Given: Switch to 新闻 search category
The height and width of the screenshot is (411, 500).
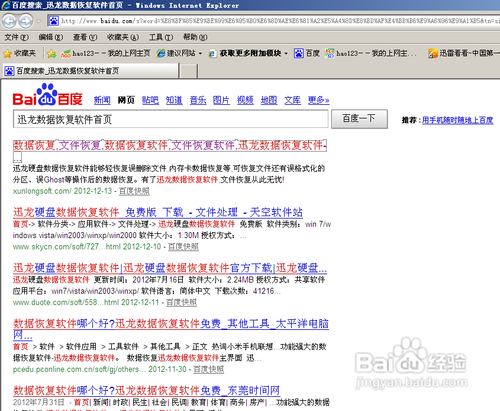Looking at the screenshot, I should [x=102, y=100].
